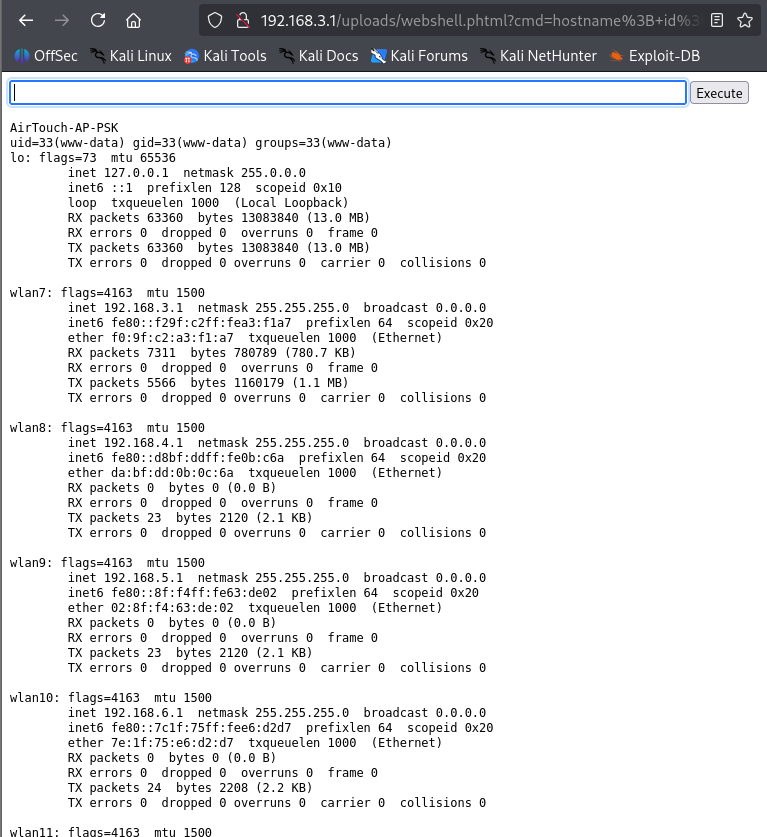Image resolution: width=767 pixels, height=837 pixels.
Task: Open the Kali Forums bookmark
Action: click(419, 56)
